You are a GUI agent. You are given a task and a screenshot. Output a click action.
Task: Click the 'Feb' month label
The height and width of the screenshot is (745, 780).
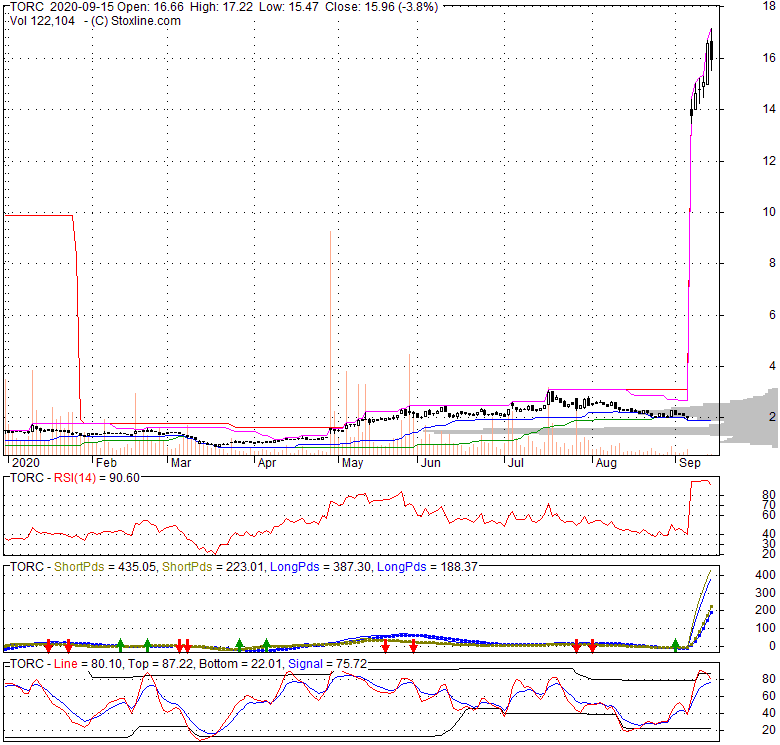pos(106,463)
